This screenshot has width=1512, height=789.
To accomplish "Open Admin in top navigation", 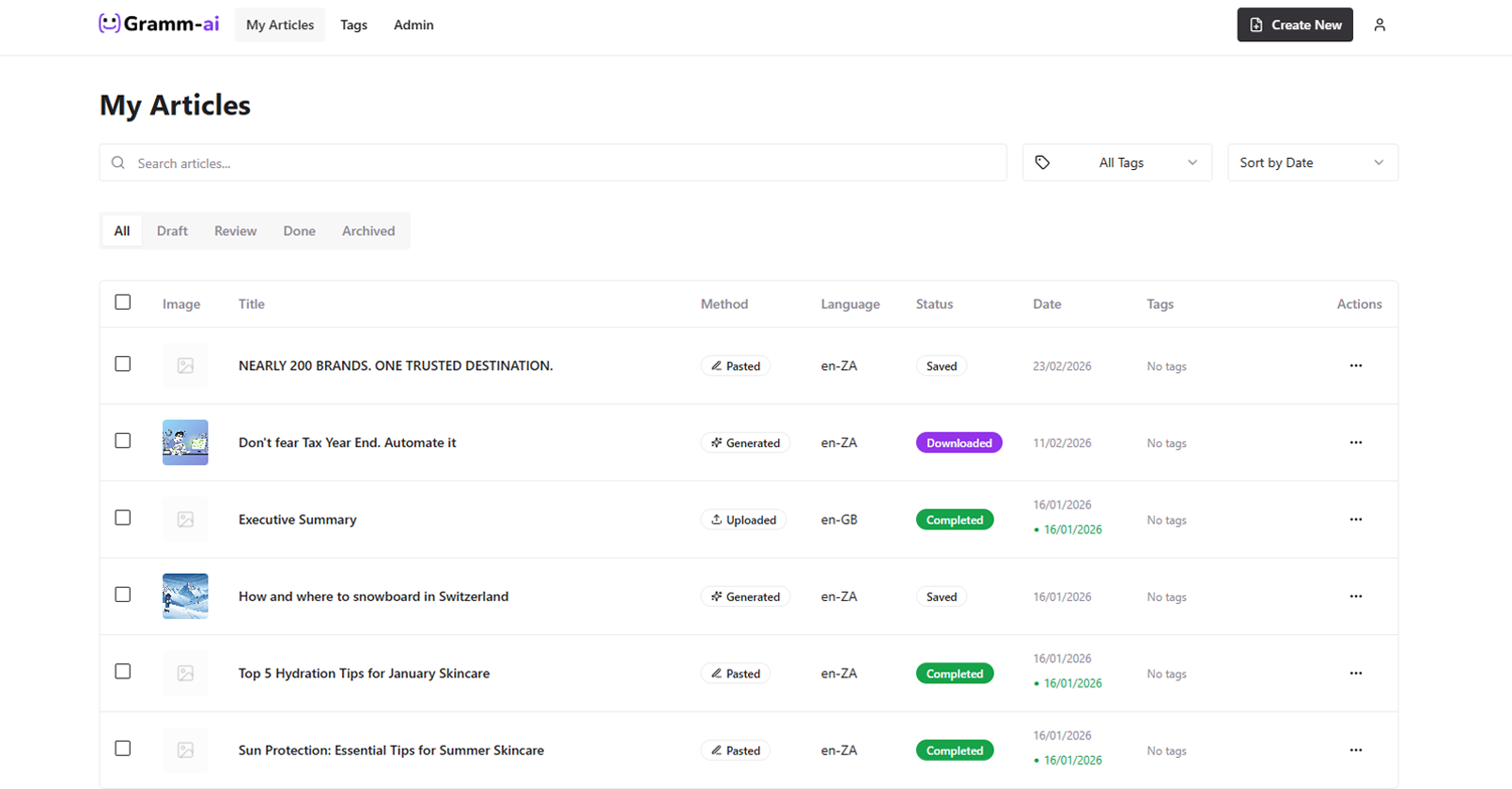I will 413,25.
